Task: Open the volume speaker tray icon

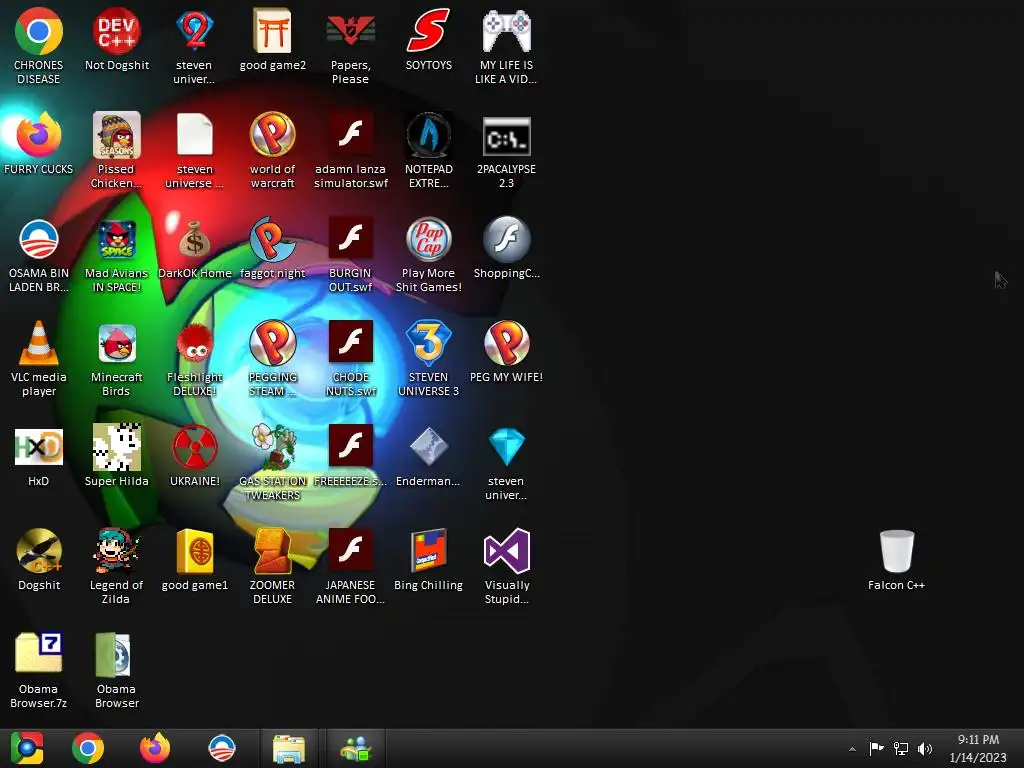Action: point(925,748)
